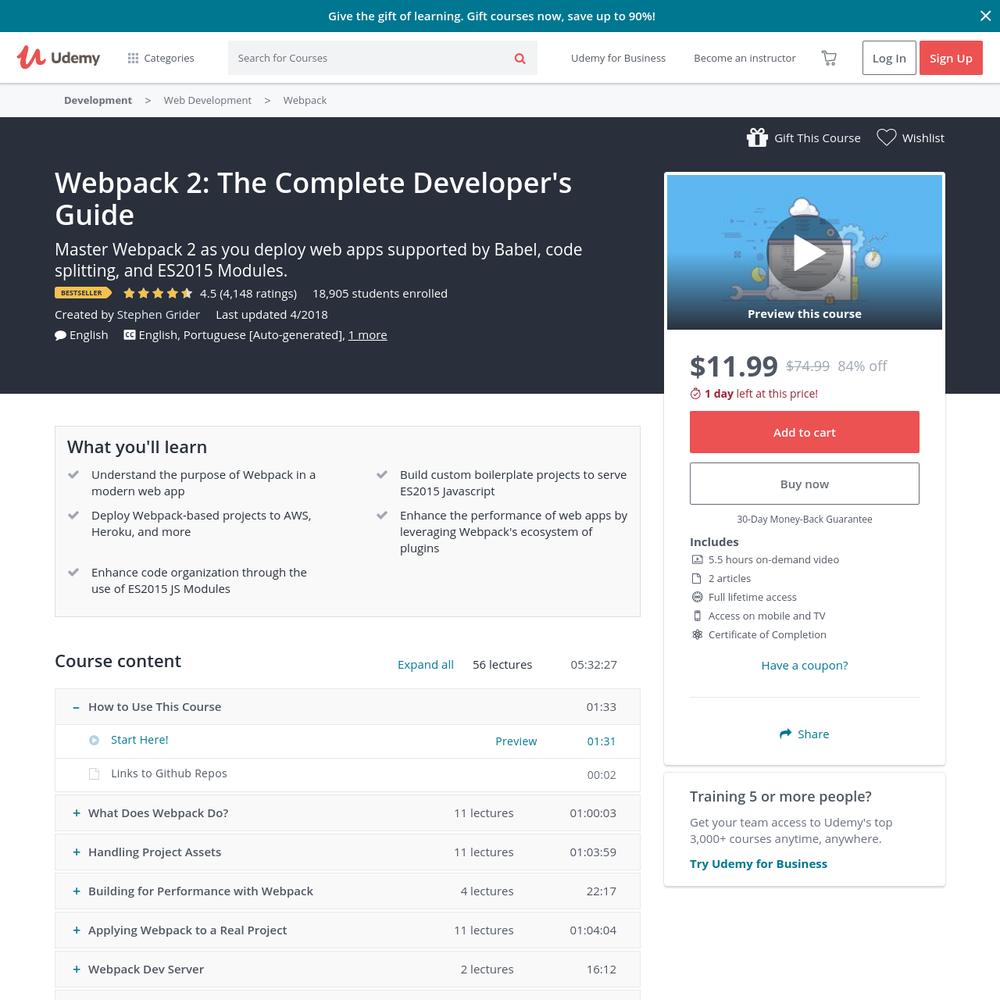Click Buy now button
Screen dimensions: 1000x1000
tap(804, 484)
